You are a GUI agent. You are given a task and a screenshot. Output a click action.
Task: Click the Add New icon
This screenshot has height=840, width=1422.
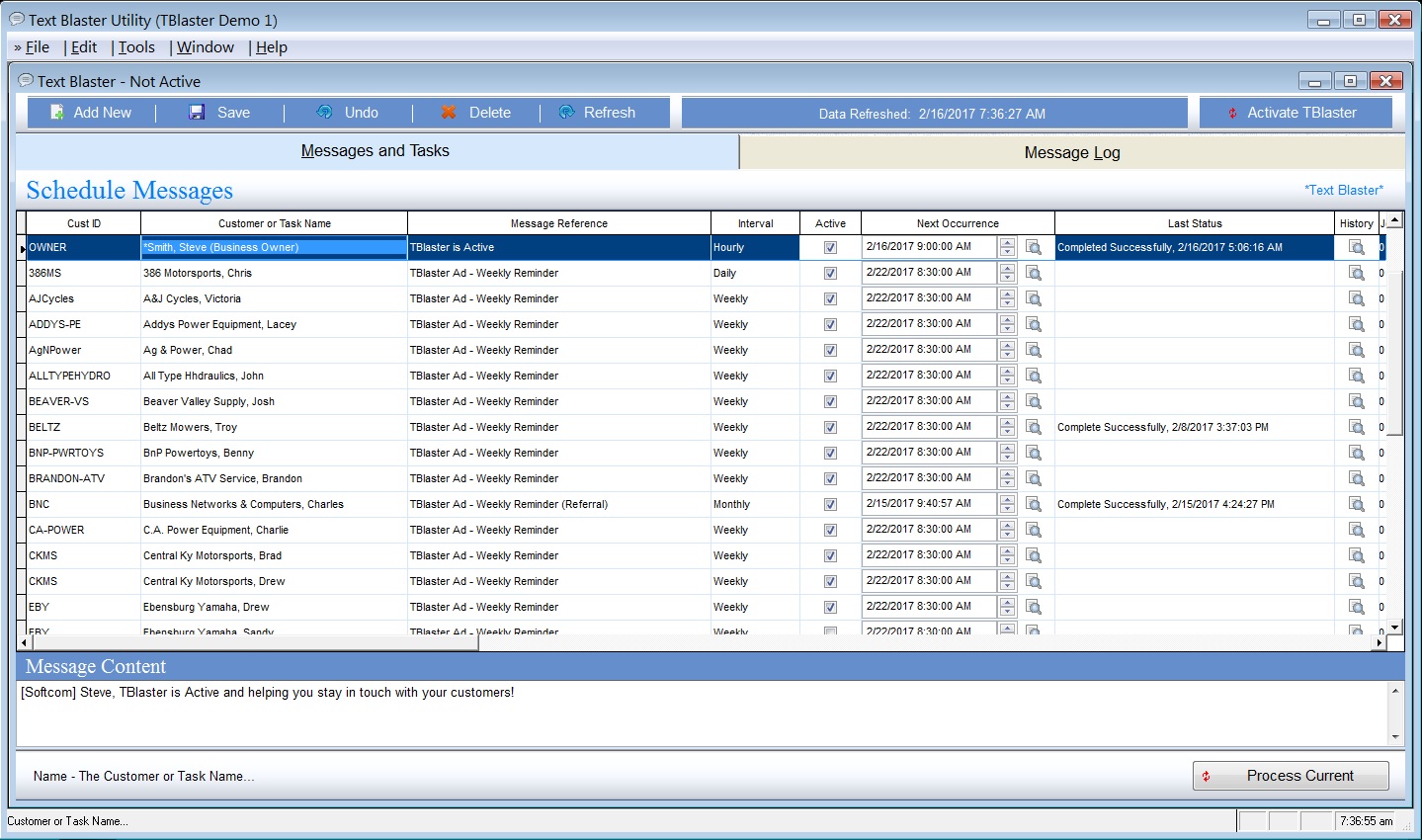(56, 112)
